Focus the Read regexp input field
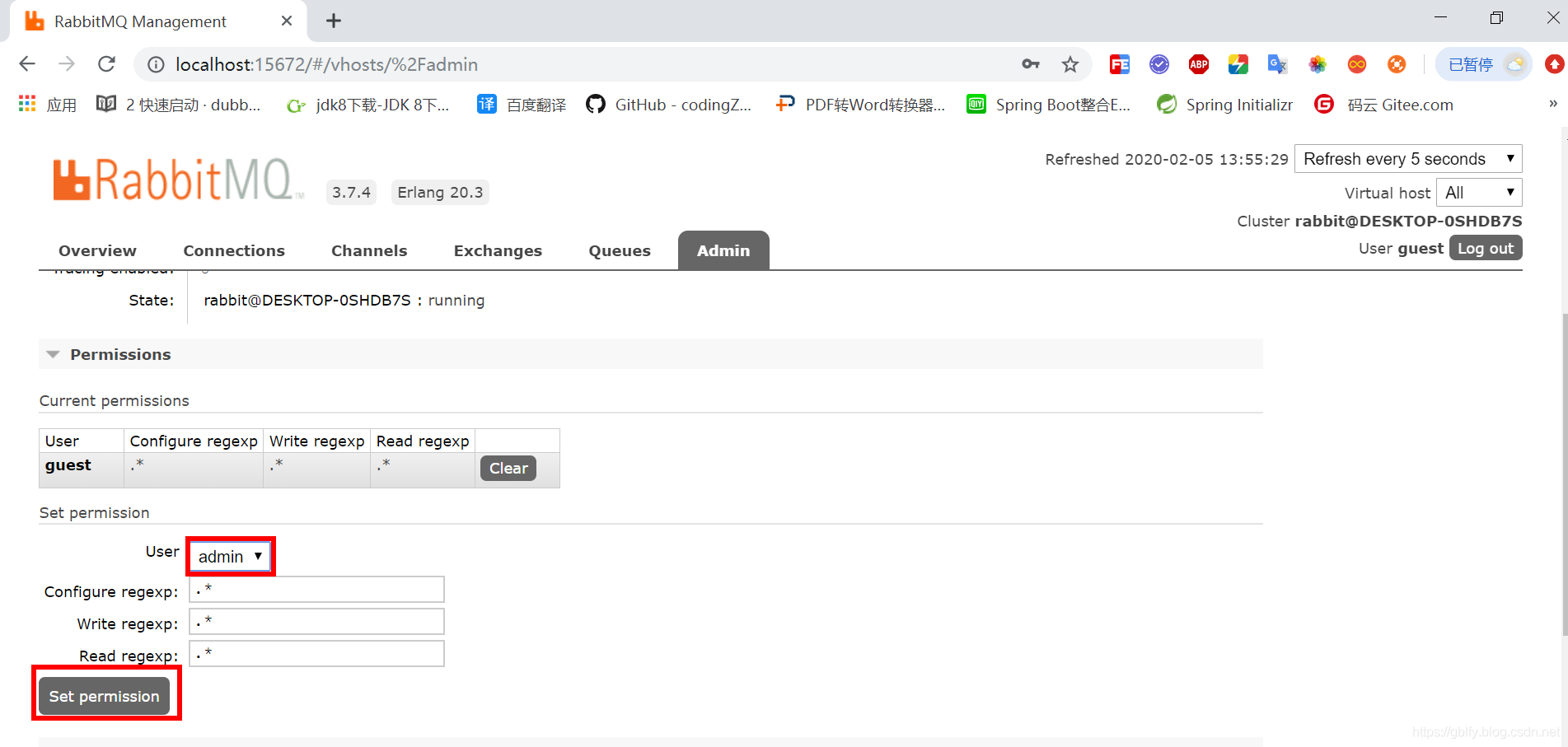1568x747 pixels. click(316, 654)
